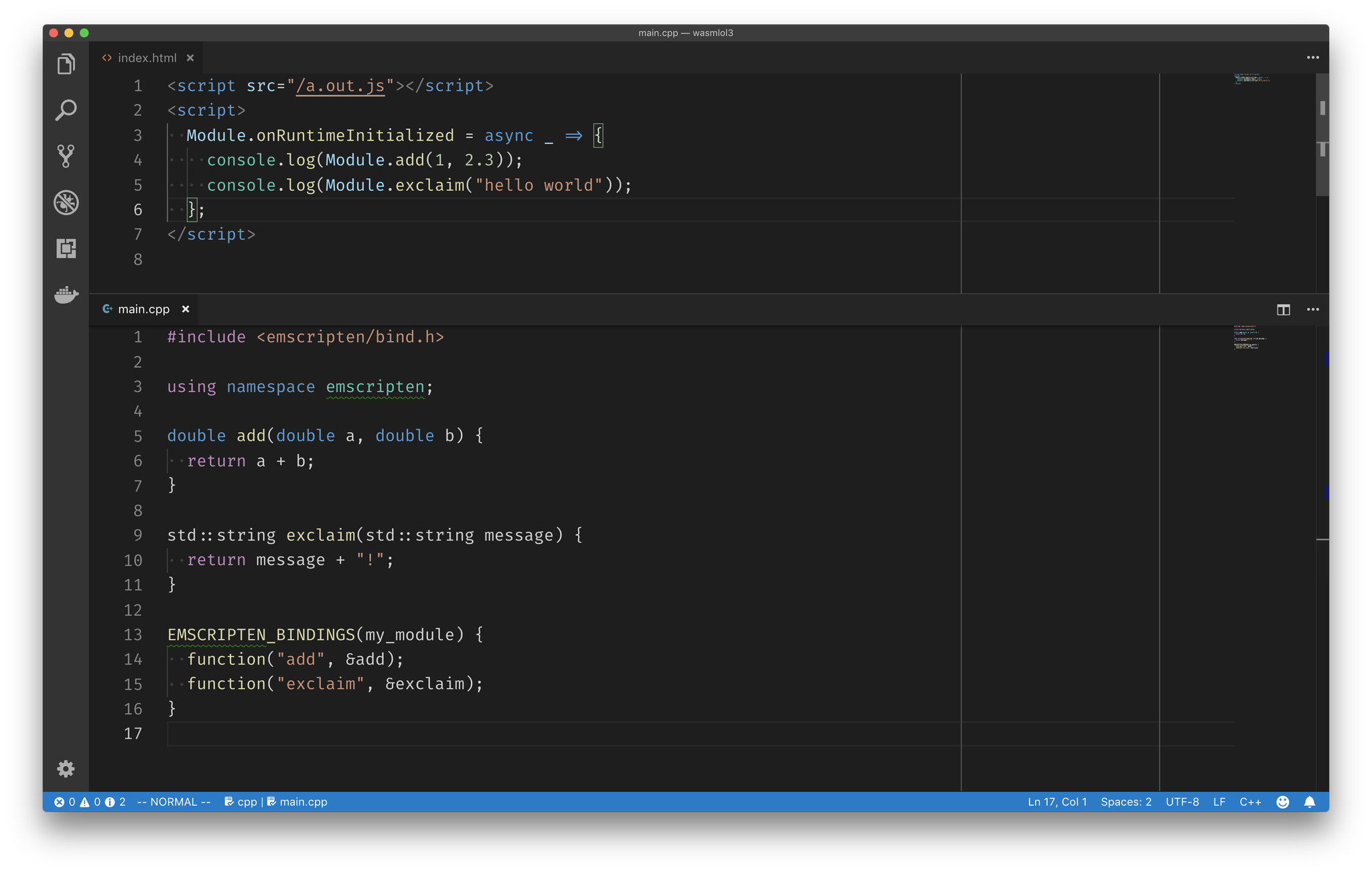The height and width of the screenshot is (873, 1372).
Task: Click line number 6 in index.html
Action: pos(137,210)
